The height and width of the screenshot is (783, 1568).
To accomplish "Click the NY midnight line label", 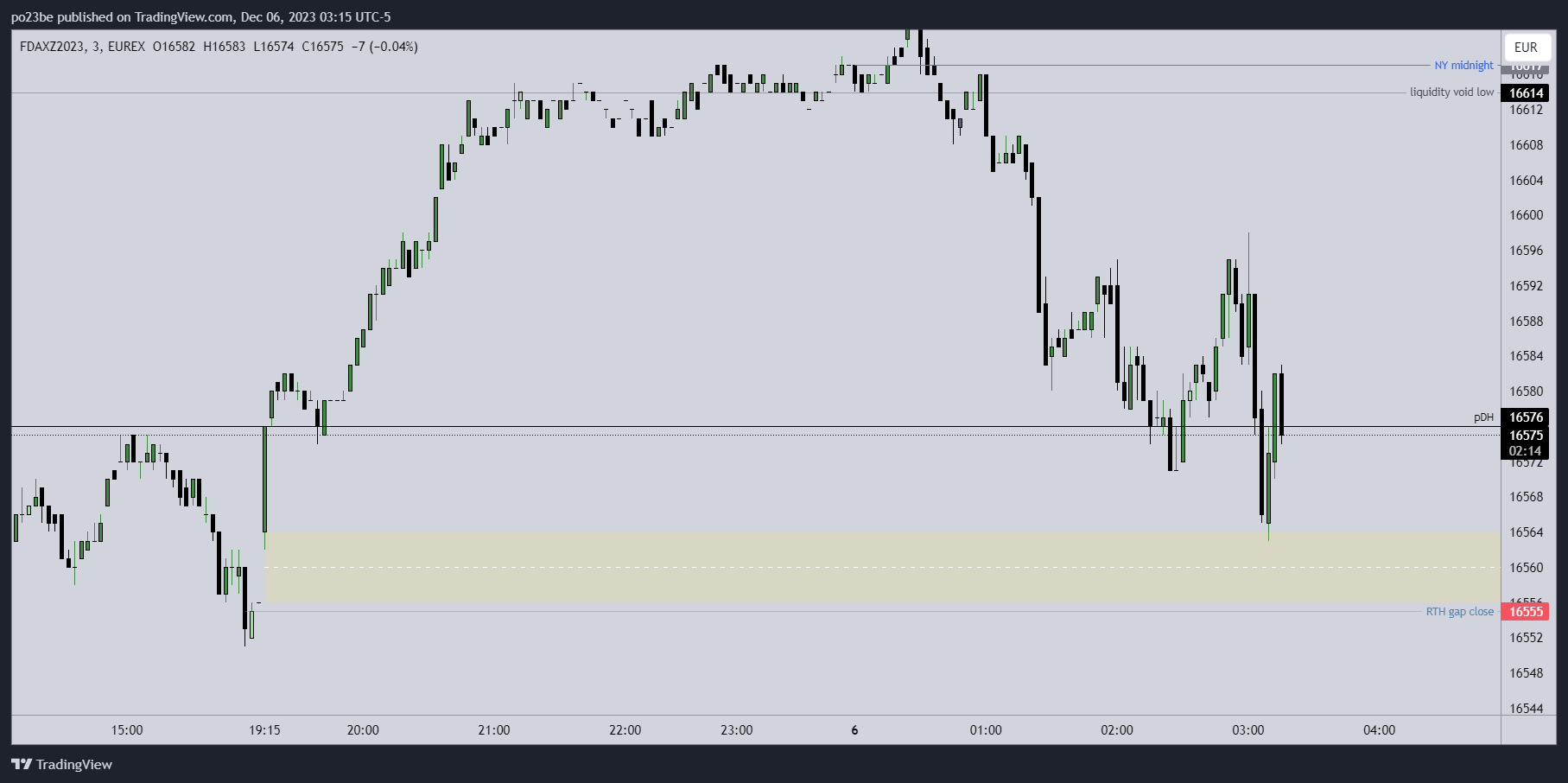I will coord(1463,66).
